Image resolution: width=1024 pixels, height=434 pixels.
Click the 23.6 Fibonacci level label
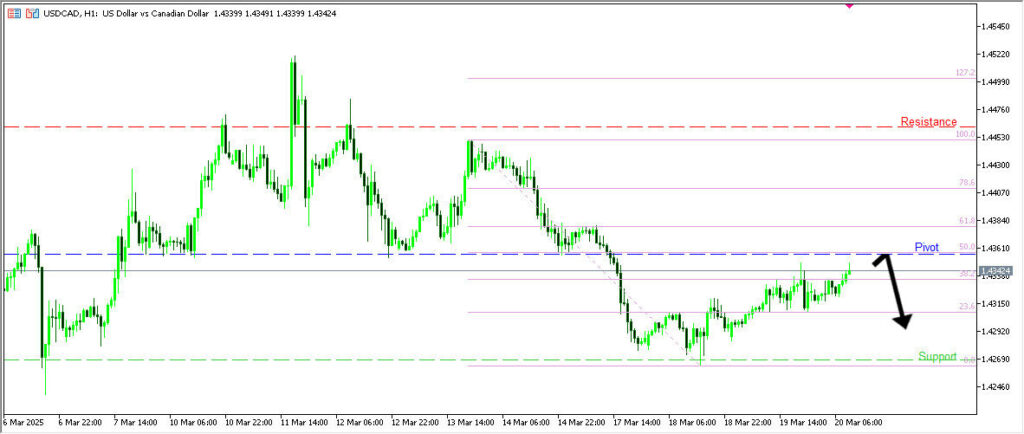(966, 306)
